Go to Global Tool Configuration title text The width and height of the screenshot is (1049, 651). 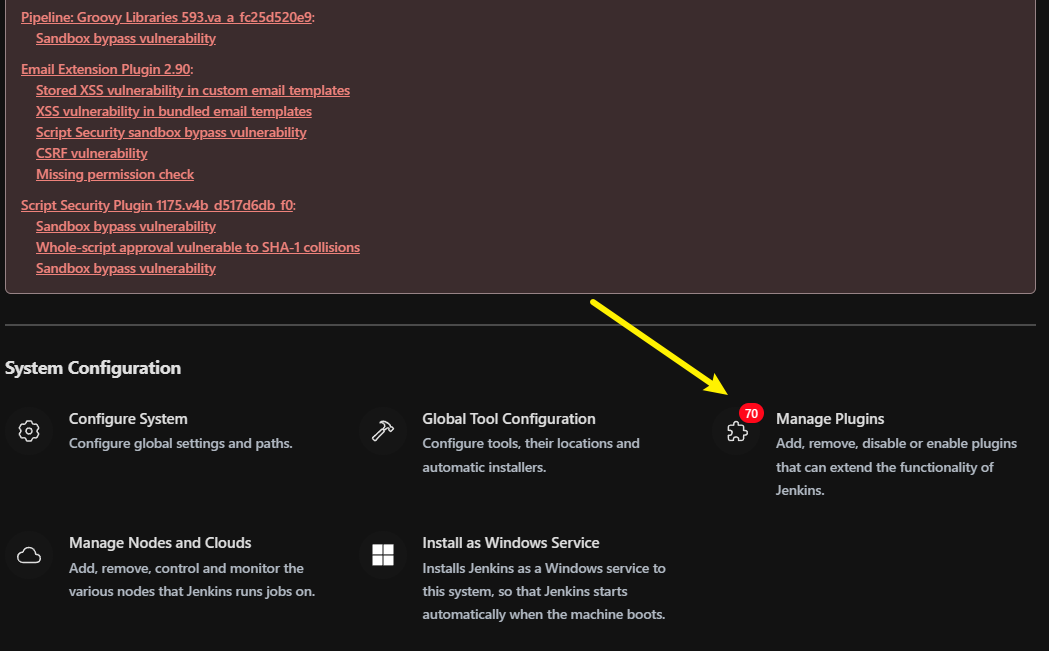click(509, 419)
